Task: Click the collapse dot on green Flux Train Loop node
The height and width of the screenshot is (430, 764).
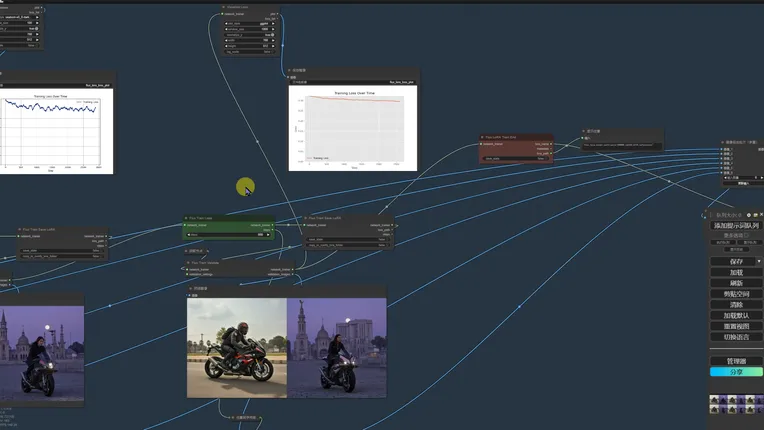Action: coord(188,218)
